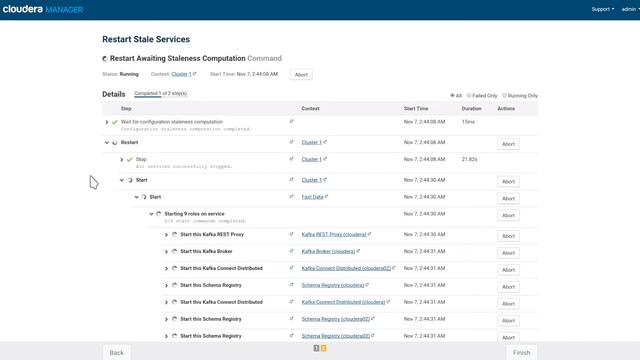Click the Start Time column header
The image size is (640, 360).
click(x=416, y=109)
